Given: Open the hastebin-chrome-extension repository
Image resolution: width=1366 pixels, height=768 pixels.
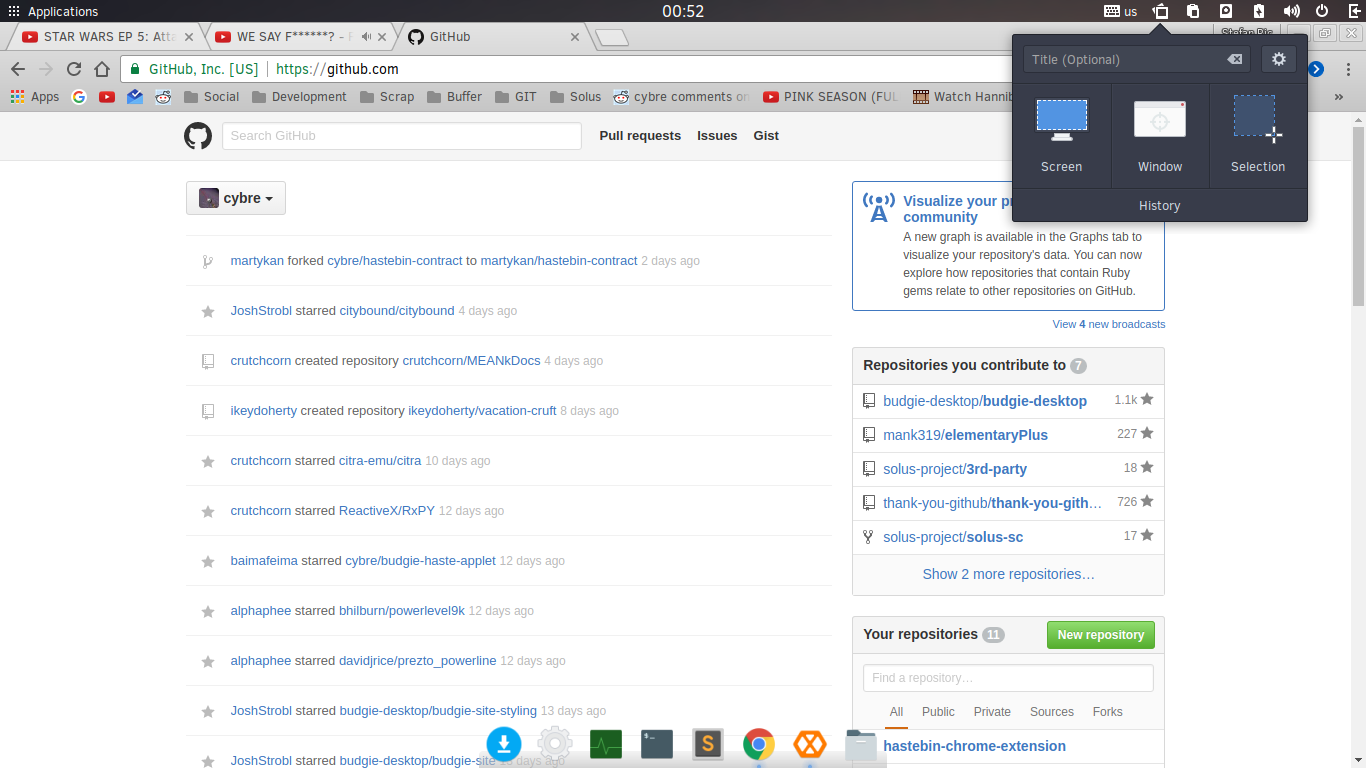Looking at the screenshot, I should (974, 746).
